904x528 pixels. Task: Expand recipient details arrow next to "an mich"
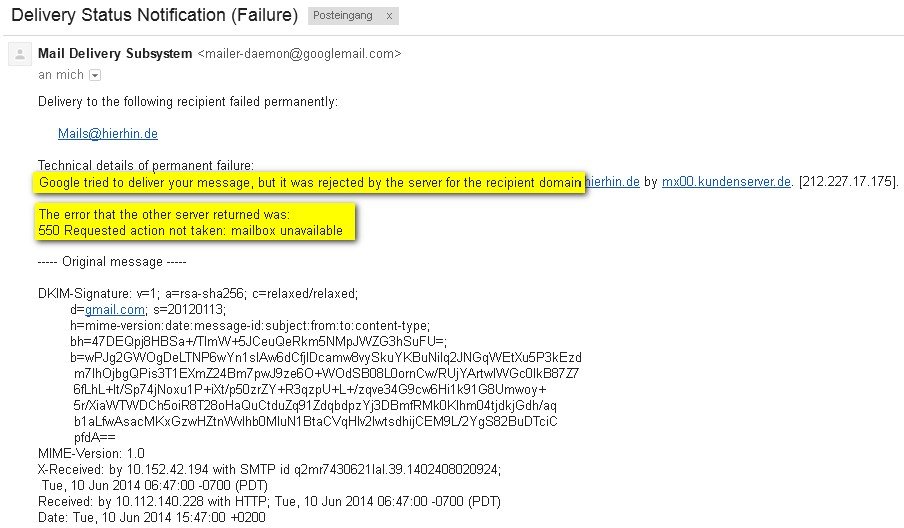pyautogui.click(x=95, y=75)
